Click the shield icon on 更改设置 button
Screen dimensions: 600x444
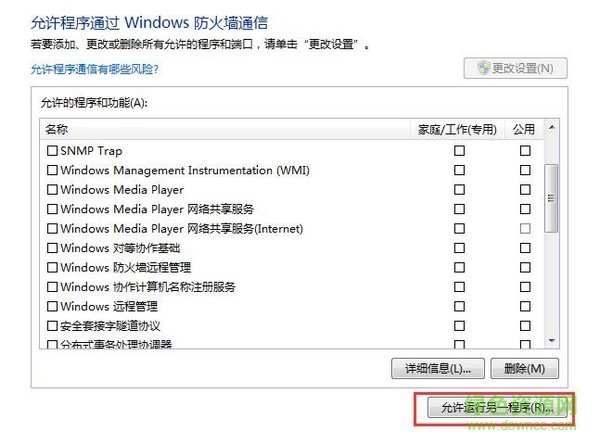pyautogui.click(x=482, y=68)
